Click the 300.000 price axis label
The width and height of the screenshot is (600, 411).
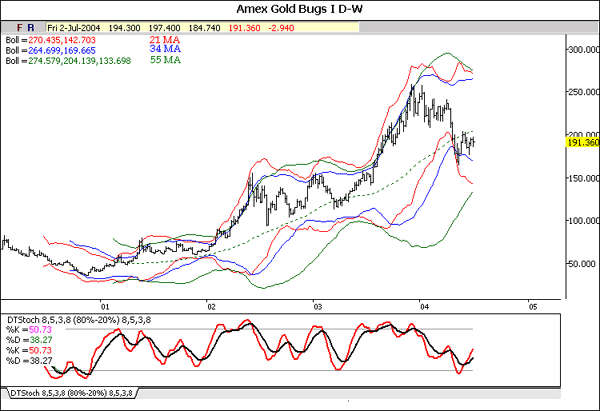[x=584, y=50]
